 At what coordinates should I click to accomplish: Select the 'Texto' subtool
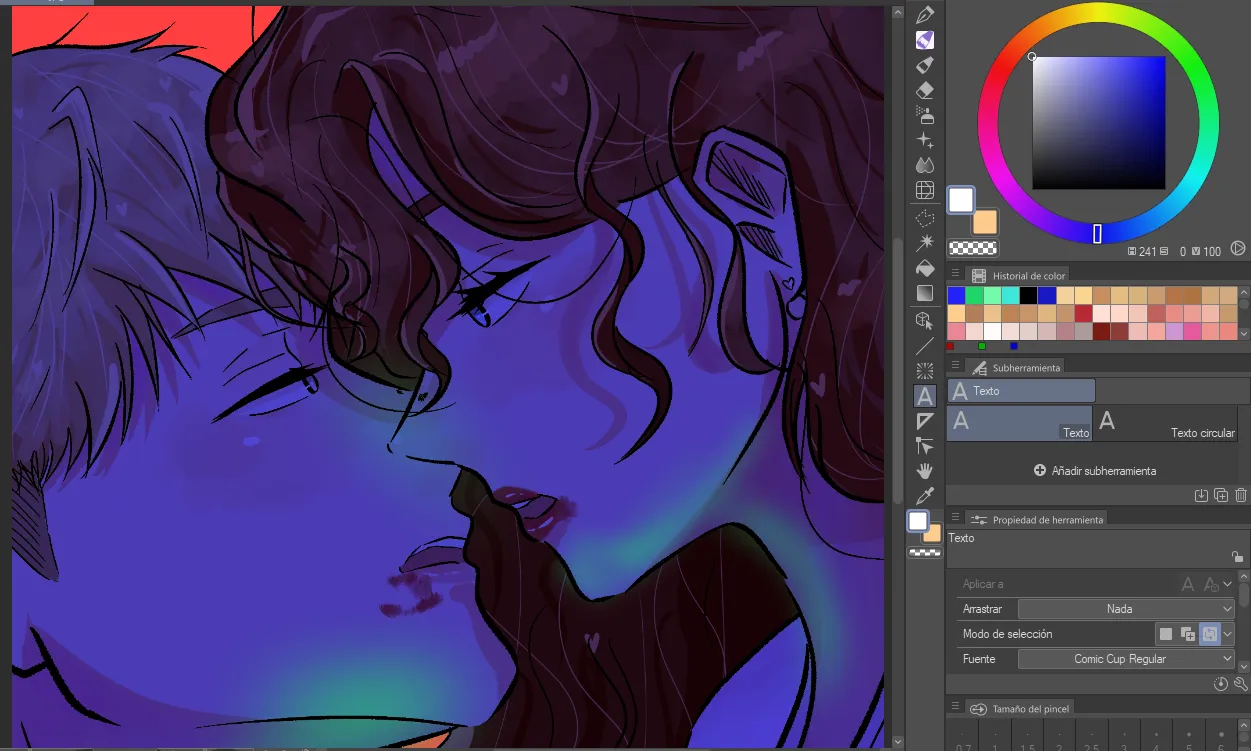(x=1019, y=423)
